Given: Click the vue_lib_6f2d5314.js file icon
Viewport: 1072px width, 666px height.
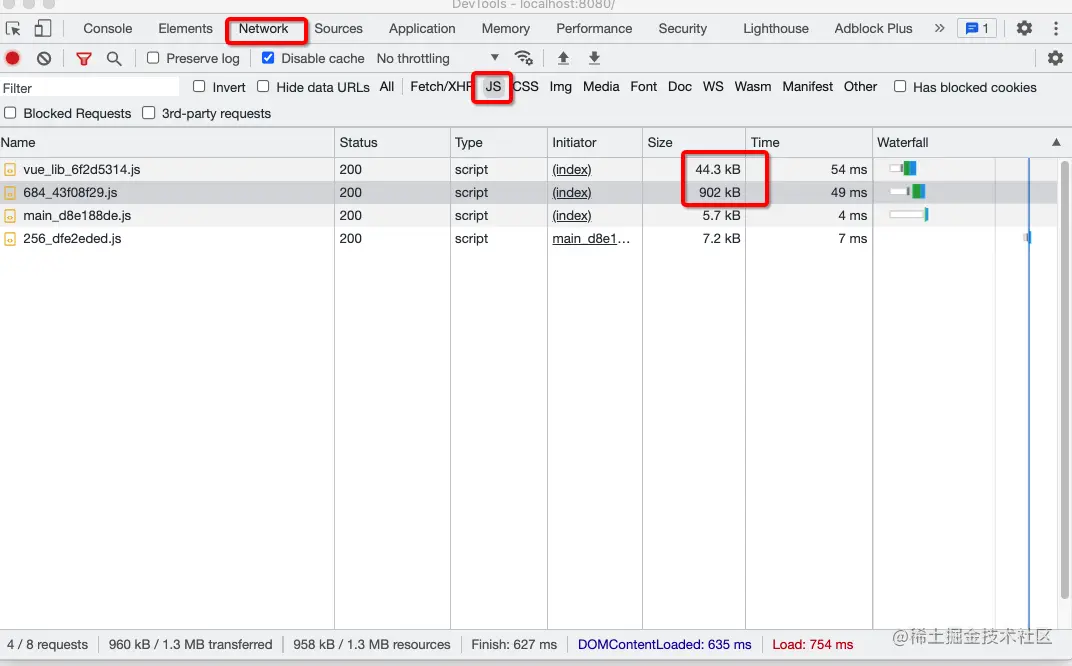Looking at the screenshot, I should (x=10, y=170).
